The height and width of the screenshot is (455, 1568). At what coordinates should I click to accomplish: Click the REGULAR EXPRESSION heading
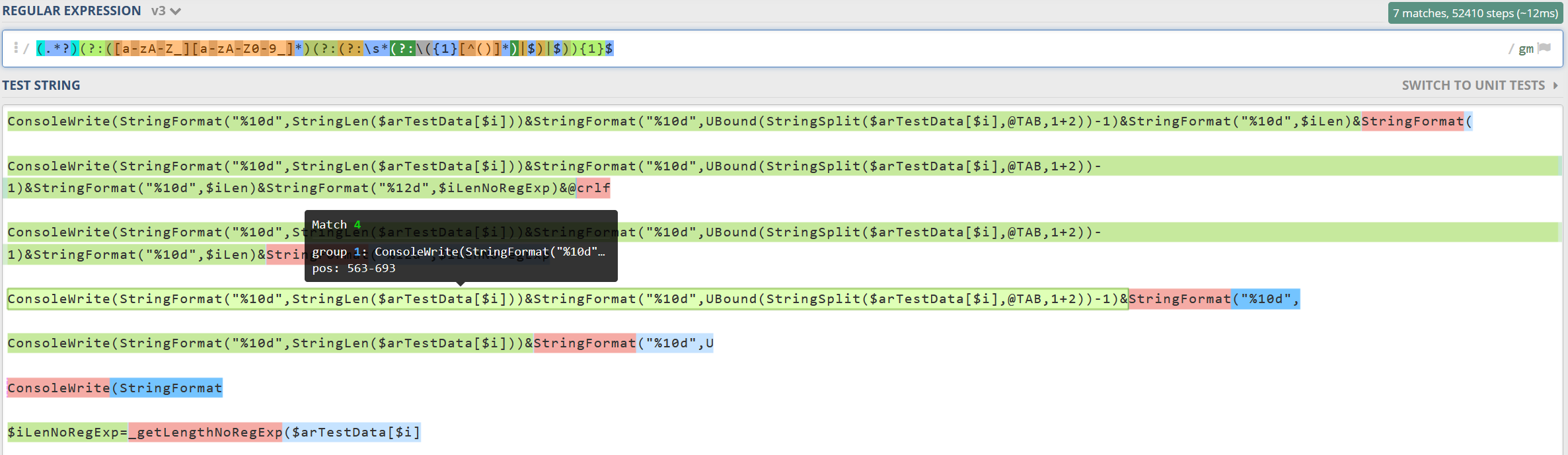pyautogui.click(x=72, y=11)
